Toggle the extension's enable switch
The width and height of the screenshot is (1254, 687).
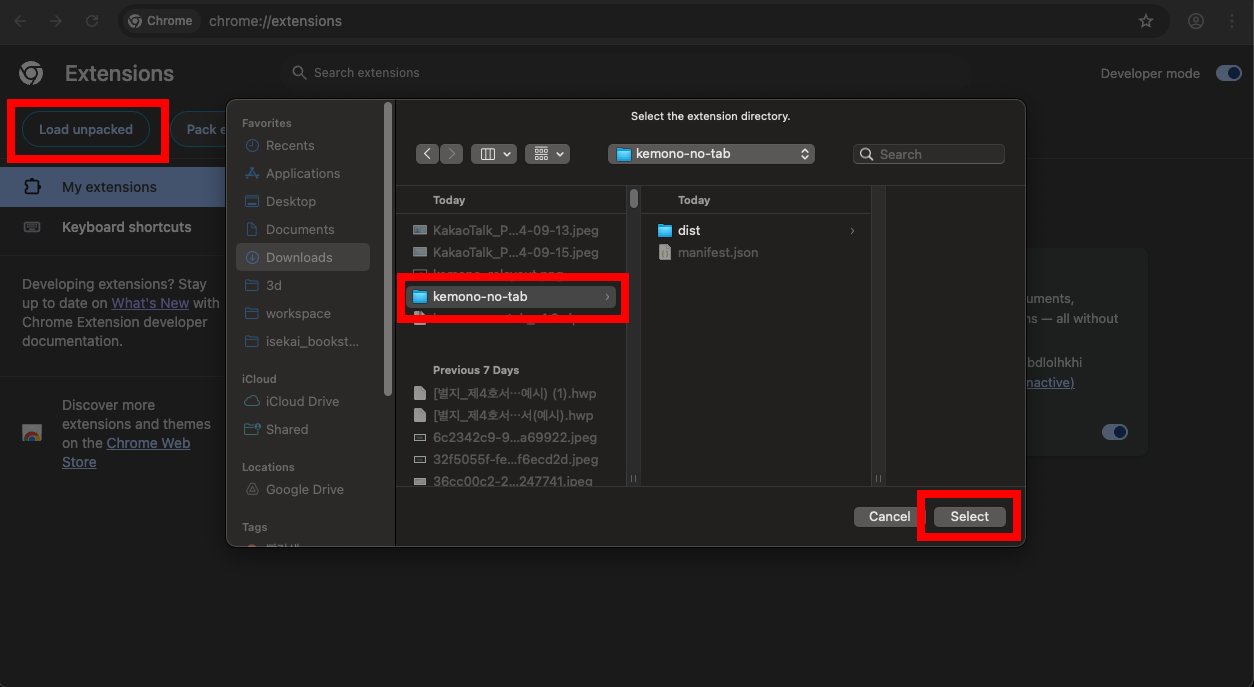pyautogui.click(x=1114, y=431)
